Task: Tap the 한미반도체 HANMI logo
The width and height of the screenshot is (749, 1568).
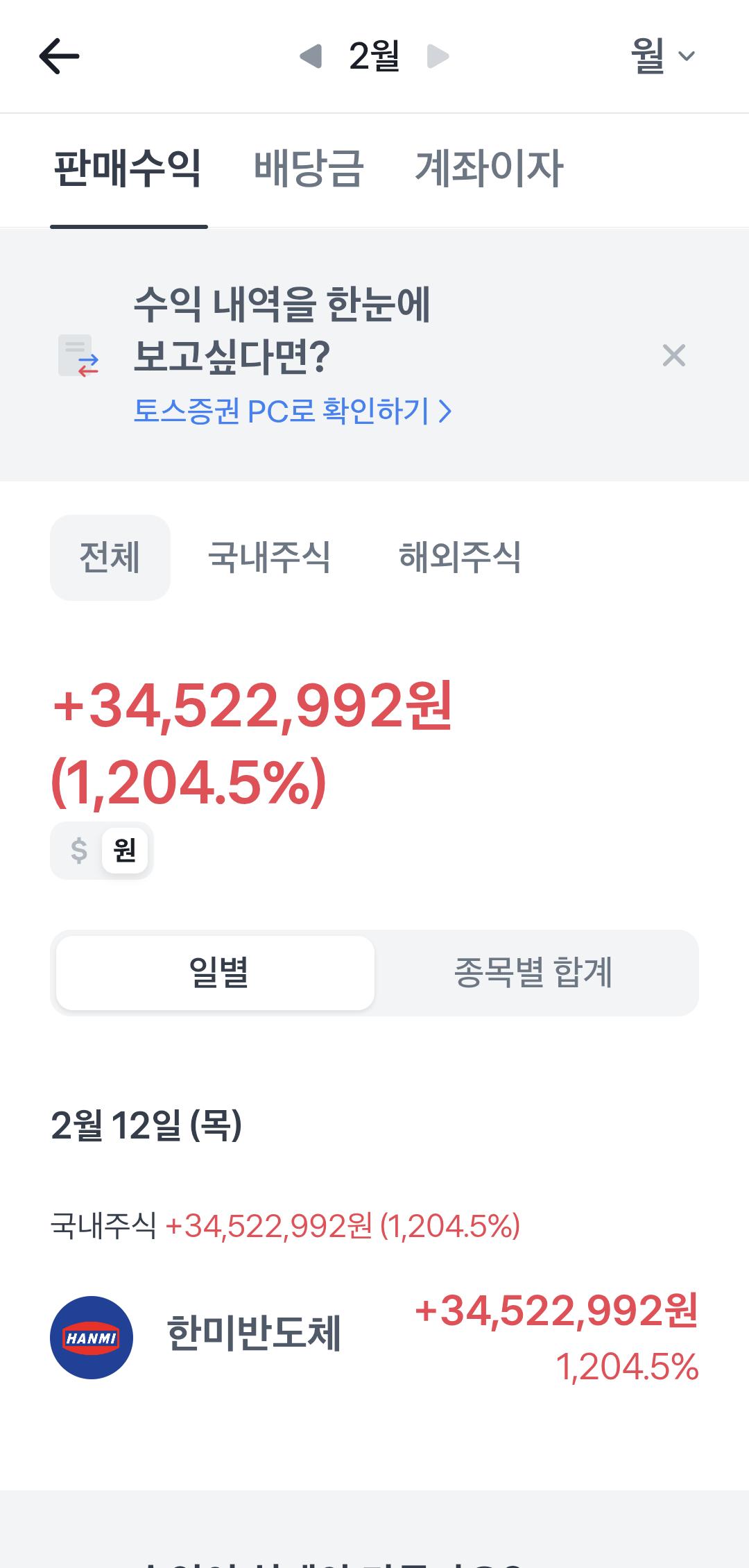Action: pyautogui.click(x=92, y=1338)
